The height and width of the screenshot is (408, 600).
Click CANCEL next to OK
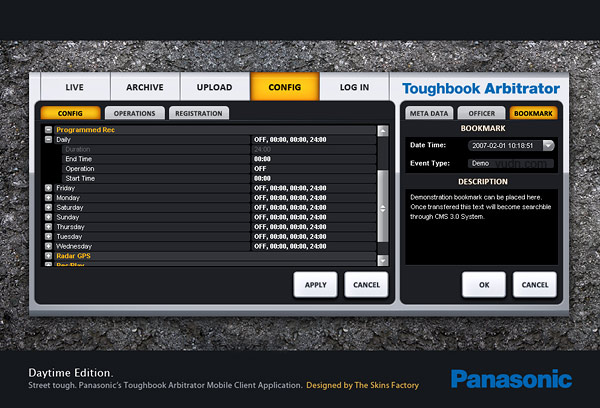tap(535, 285)
